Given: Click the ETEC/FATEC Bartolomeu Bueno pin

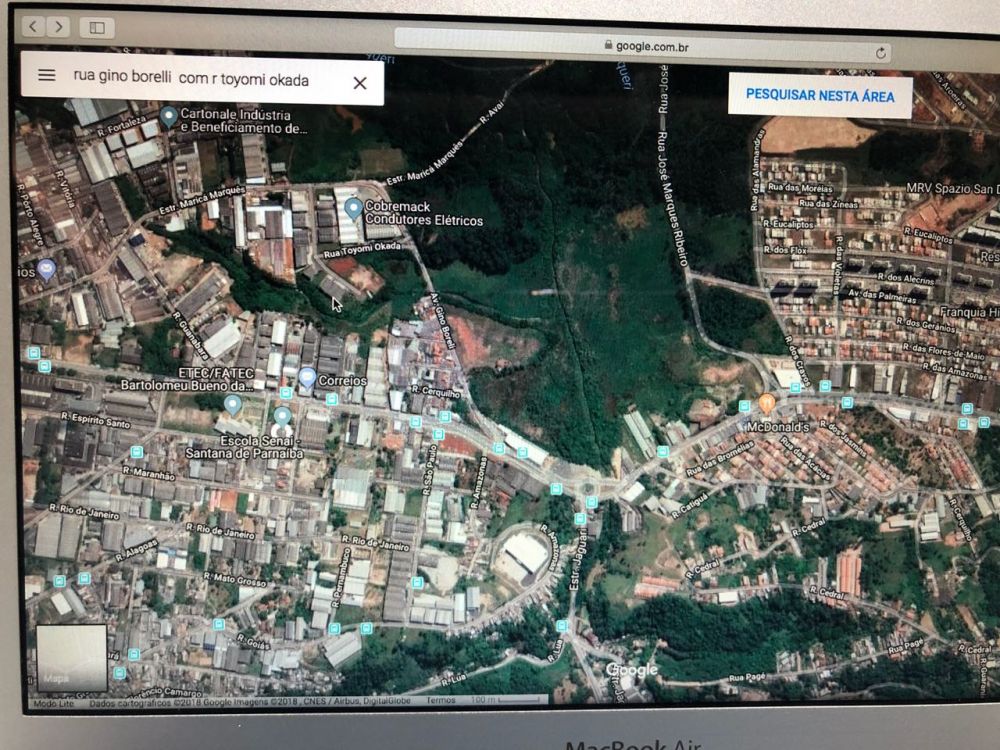Looking at the screenshot, I should pyautogui.click(x=233, y=404).
